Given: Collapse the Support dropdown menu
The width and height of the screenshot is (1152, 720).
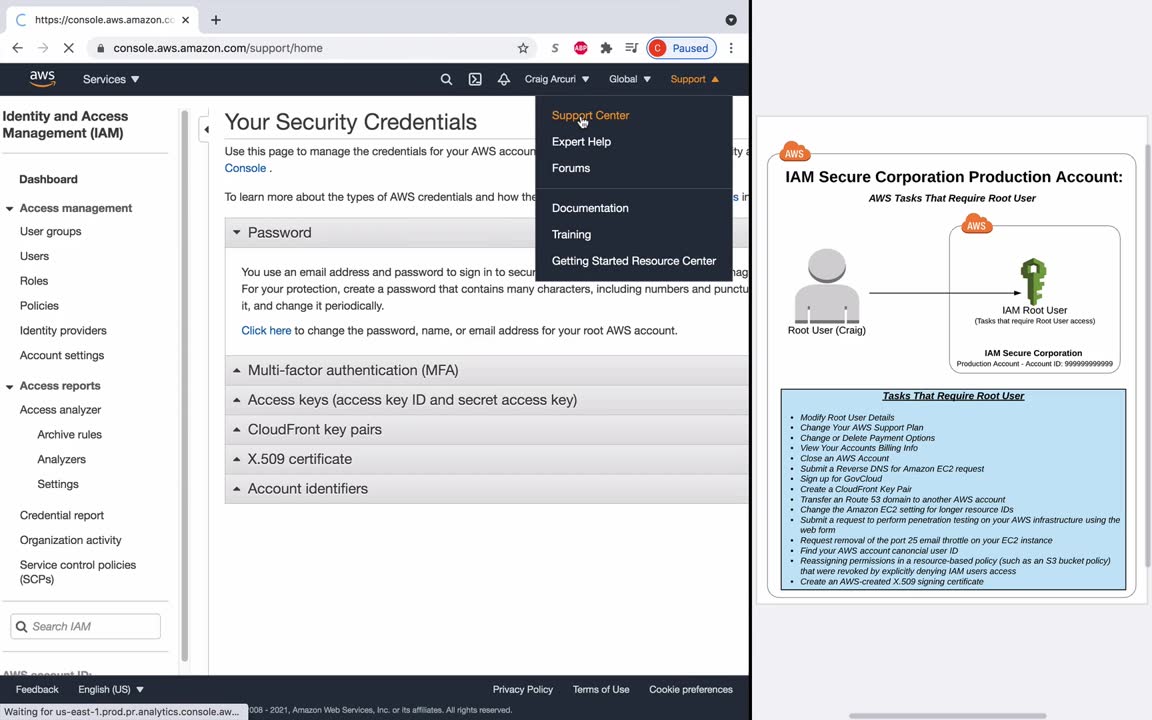Looking at the screenshot, I should (x=694, y=79).
